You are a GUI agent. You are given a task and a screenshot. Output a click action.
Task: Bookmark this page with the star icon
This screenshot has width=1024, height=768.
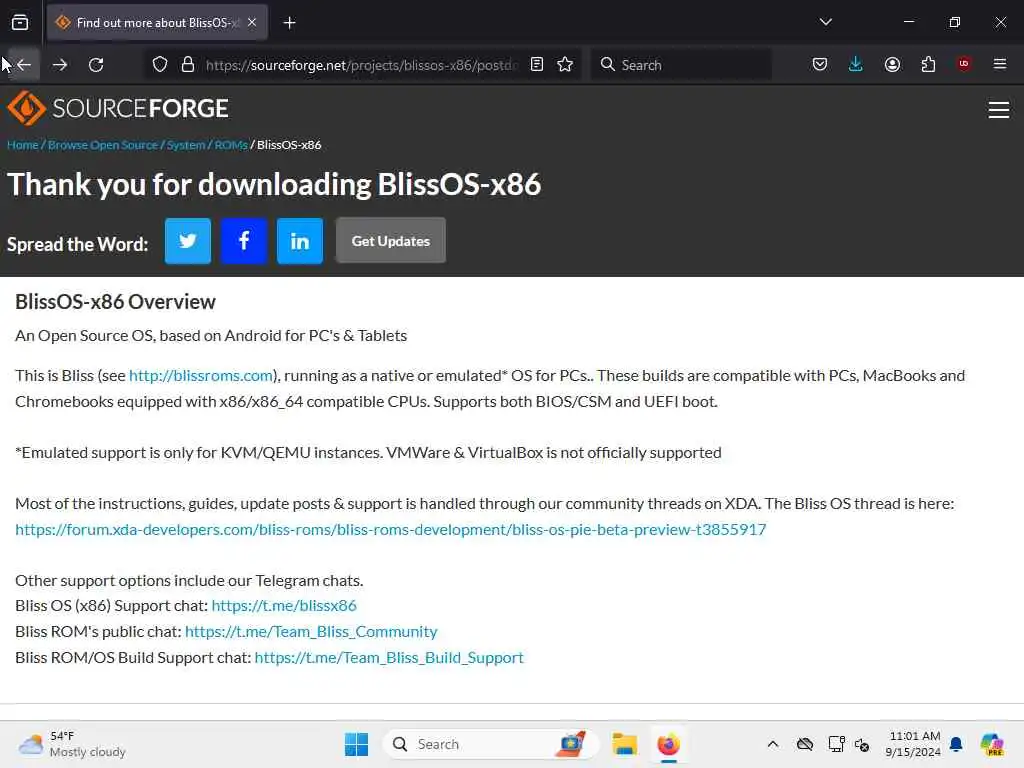[566, 65]
